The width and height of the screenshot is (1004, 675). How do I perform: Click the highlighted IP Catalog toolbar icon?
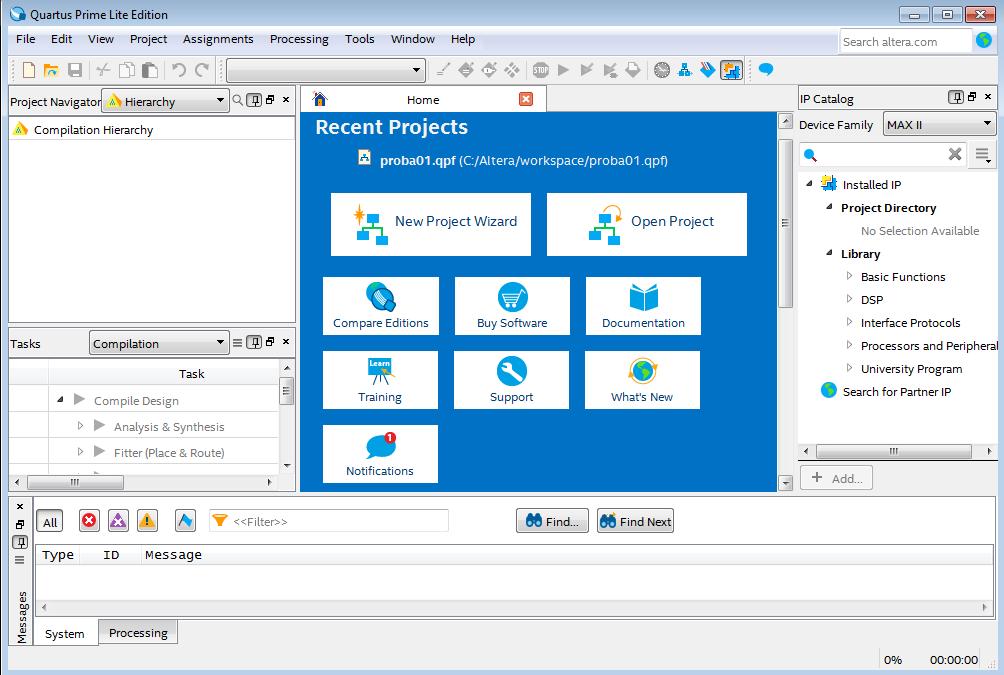click(731, 70)
